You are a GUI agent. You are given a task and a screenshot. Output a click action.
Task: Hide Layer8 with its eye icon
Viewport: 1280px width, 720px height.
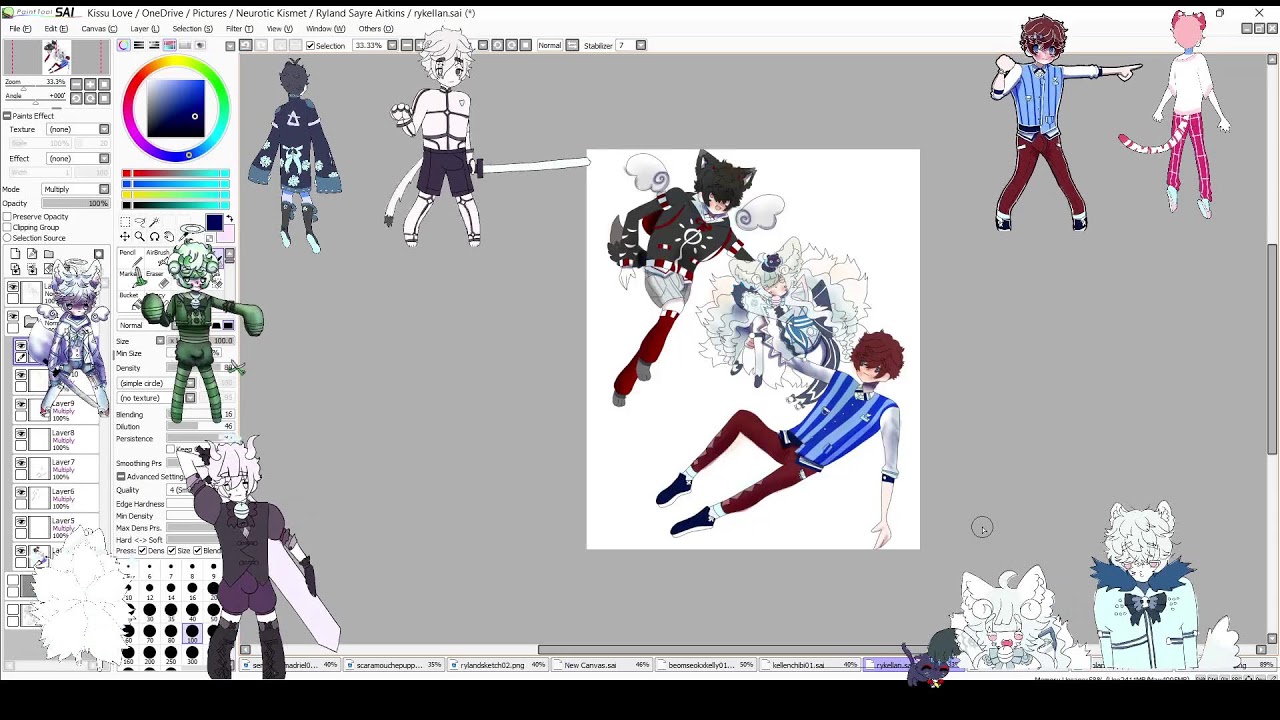(21, 434)
